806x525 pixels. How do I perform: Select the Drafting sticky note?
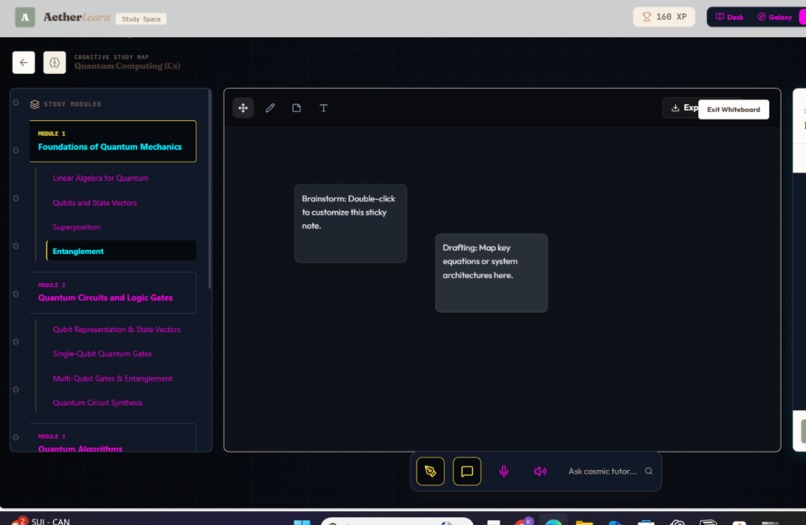click(491, 273)
